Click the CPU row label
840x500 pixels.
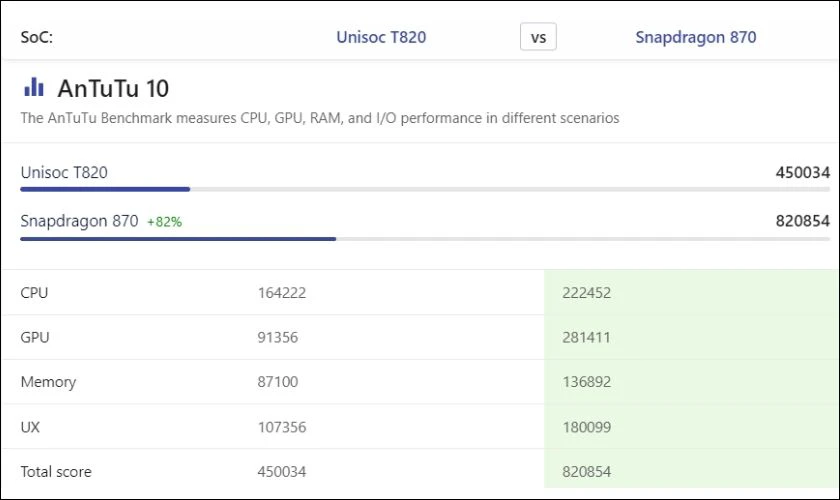coord(34,293)
